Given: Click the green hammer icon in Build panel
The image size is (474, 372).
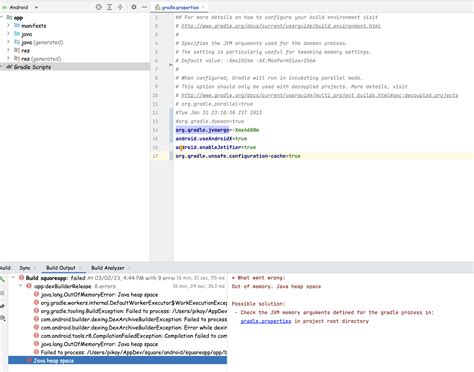Looking at the screenshot, I should click(x=3, y=279).
